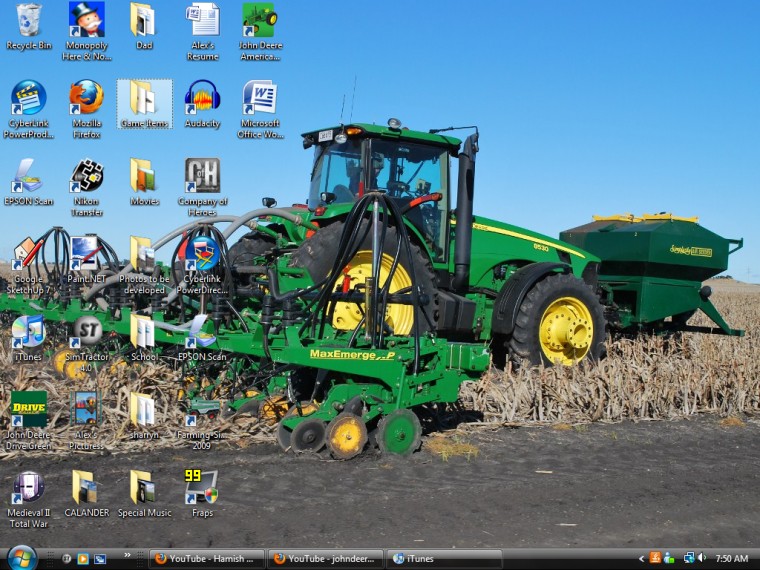Select the Game Items folder

click(144, 104)
